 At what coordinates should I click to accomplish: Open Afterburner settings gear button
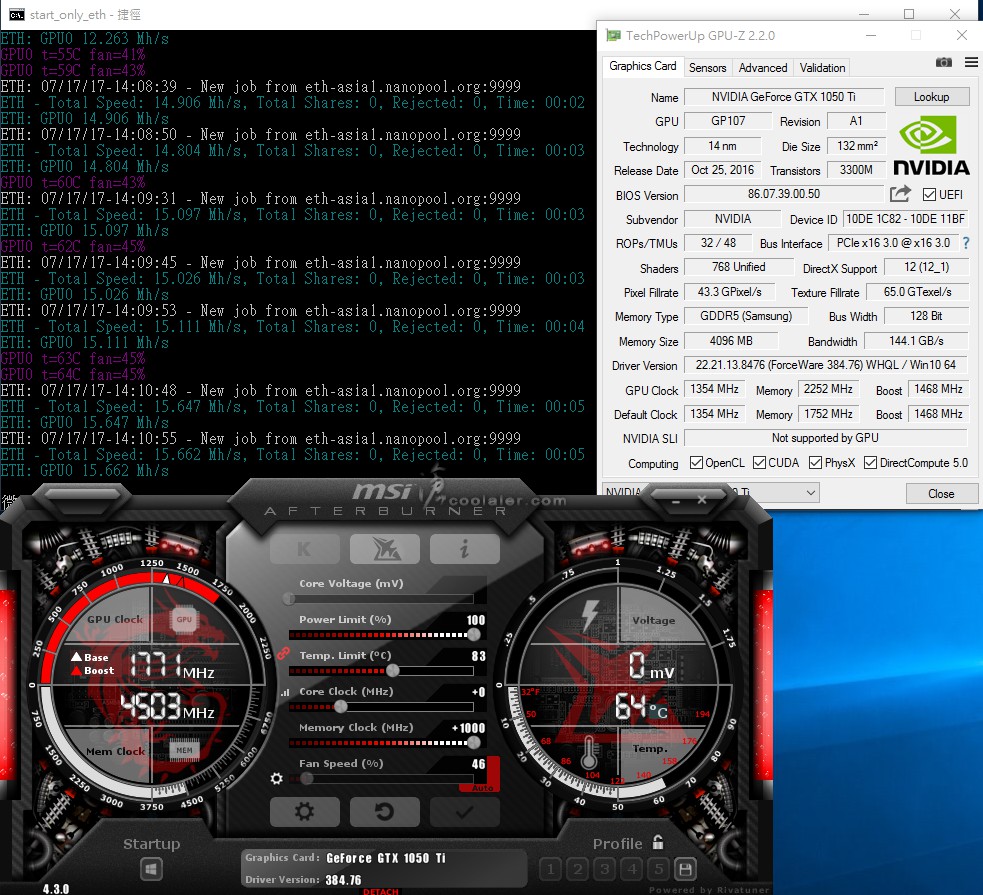coord(305,812)
